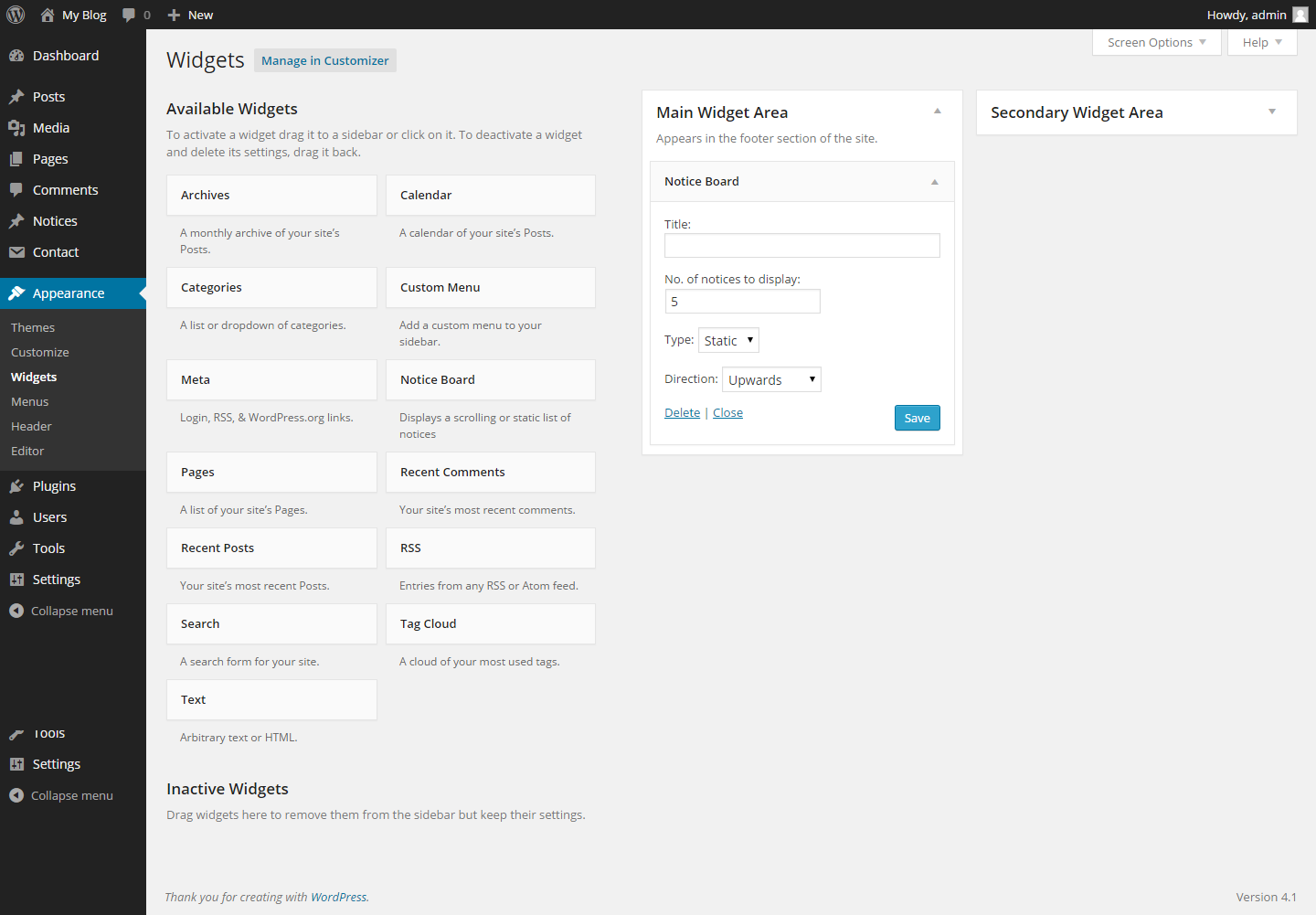Open the Menus submenu item
The width and height of the screenshot is (1316, 915).
point(30,401)
